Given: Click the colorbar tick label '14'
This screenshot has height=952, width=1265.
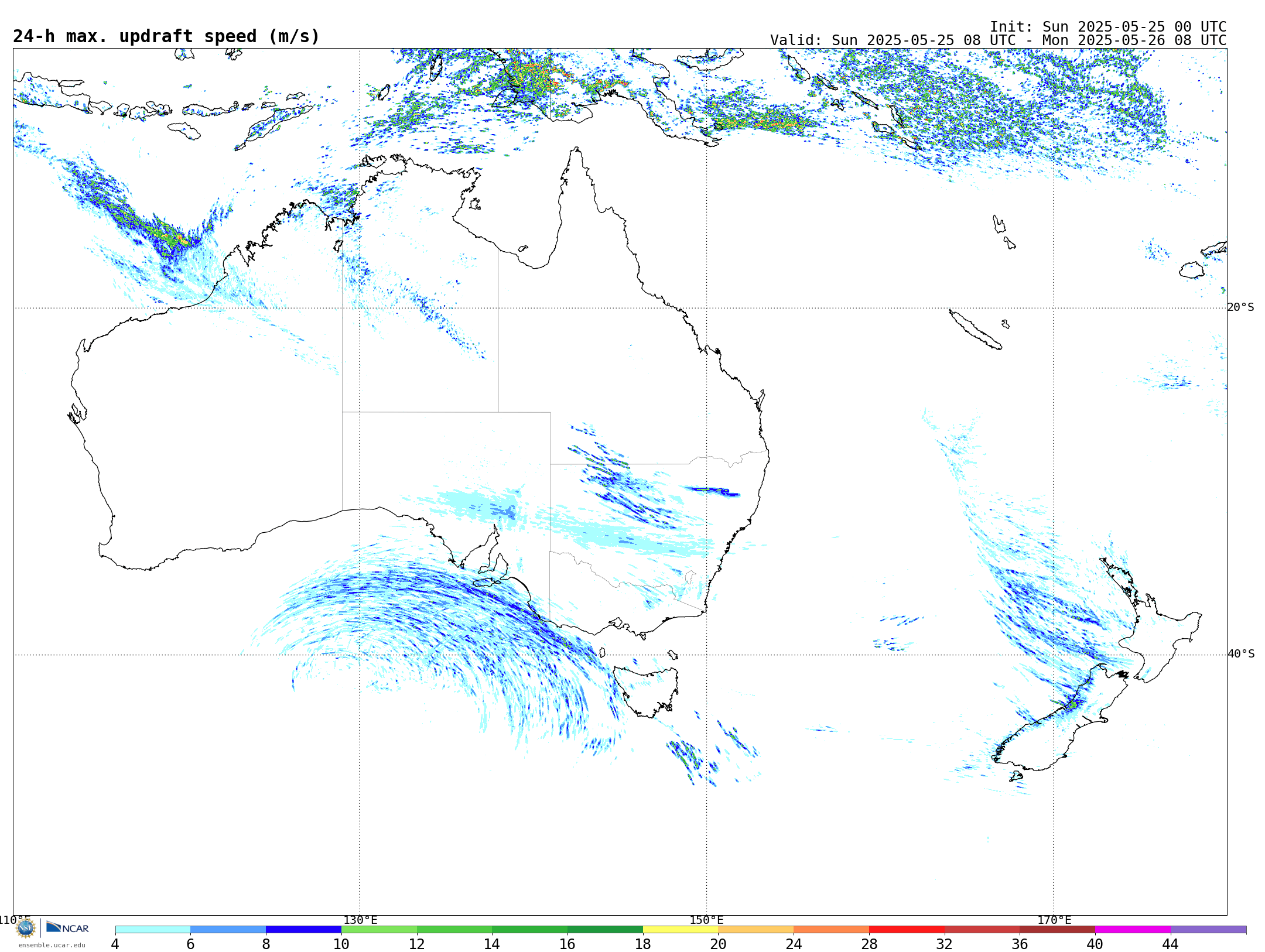Looking at the screenshot, I should pyautogui.click(x=492, y=944).
